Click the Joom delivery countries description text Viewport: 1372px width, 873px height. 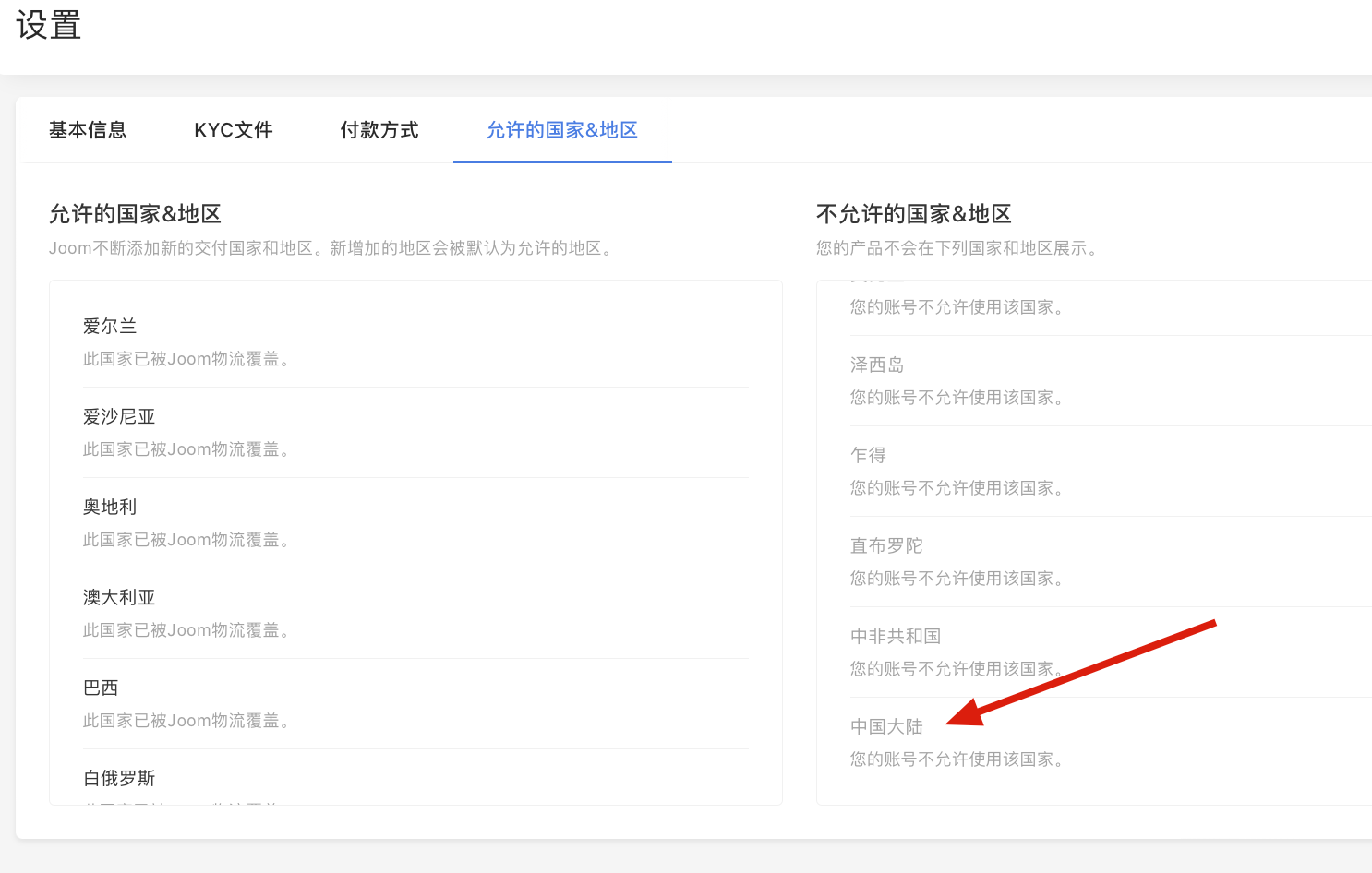tap(331, 248)
